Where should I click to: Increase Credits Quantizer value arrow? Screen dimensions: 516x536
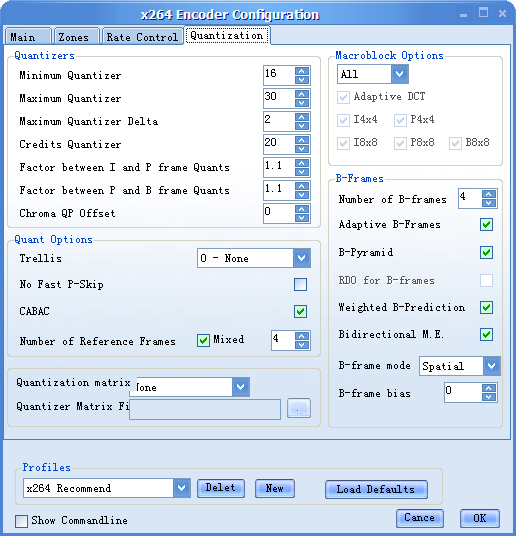click(x=302, y=140)
